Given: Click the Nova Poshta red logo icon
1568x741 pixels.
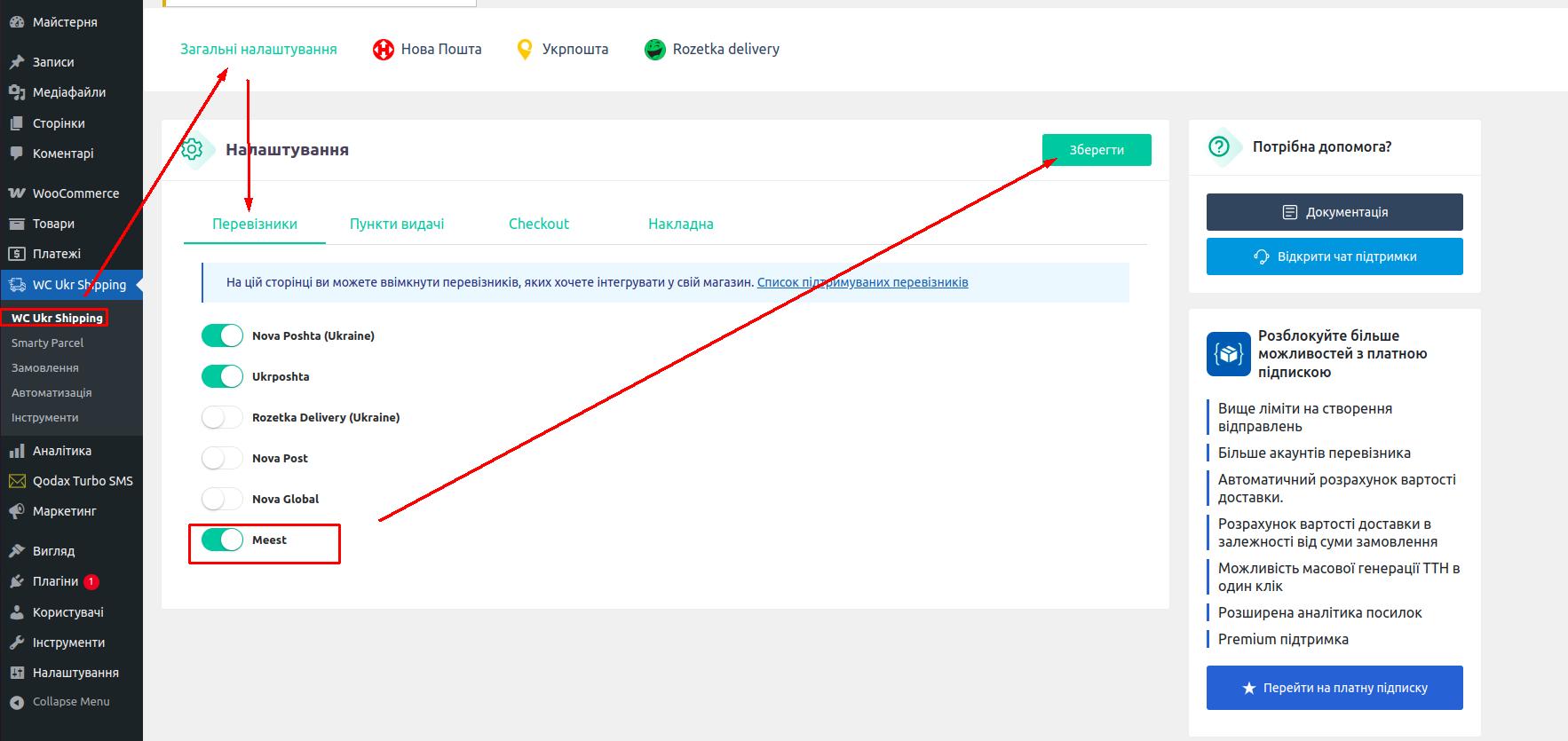Looking at the screenshot, I should (x=383, y=50).
